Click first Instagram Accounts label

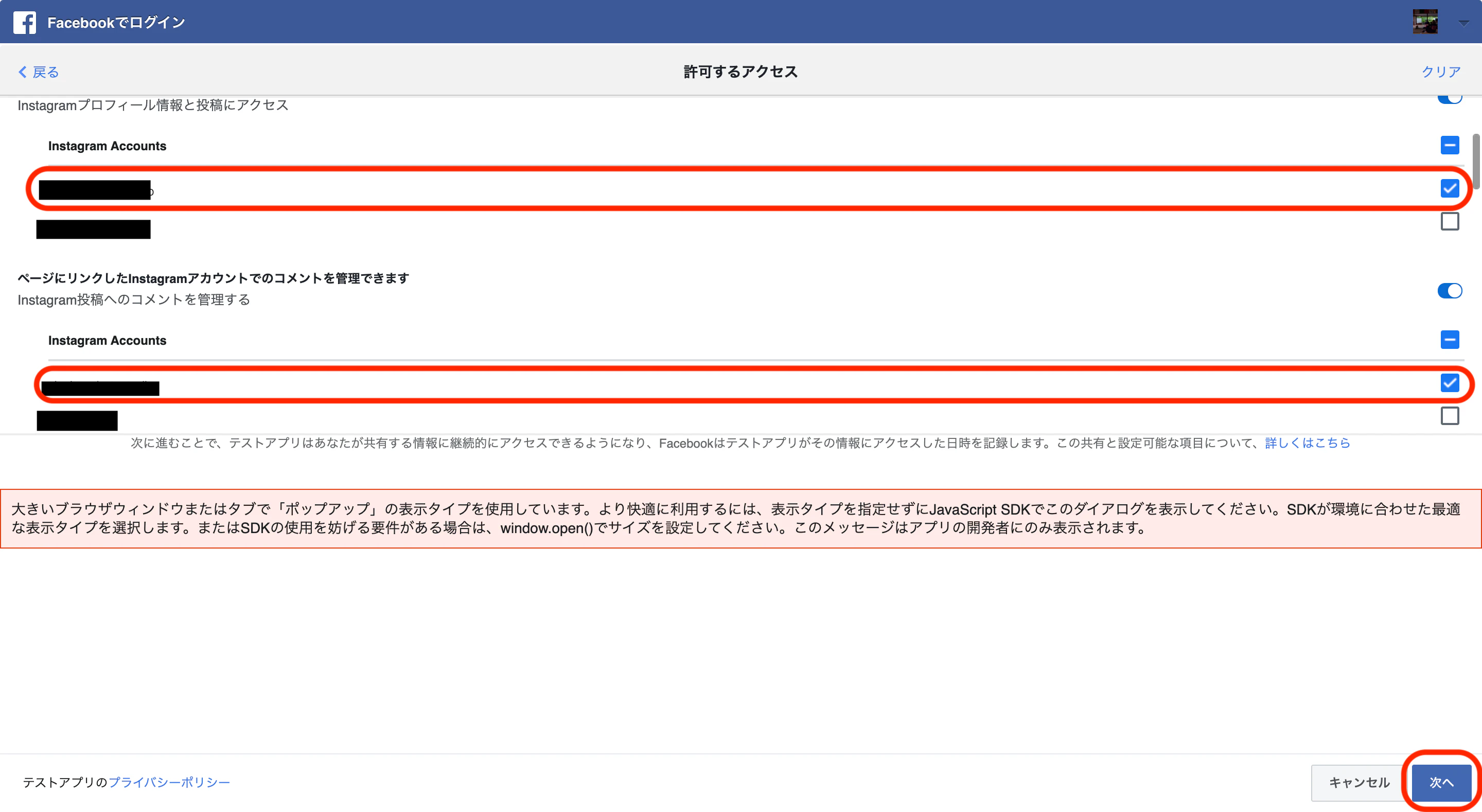pyautogui.click(x=107, y=146)
